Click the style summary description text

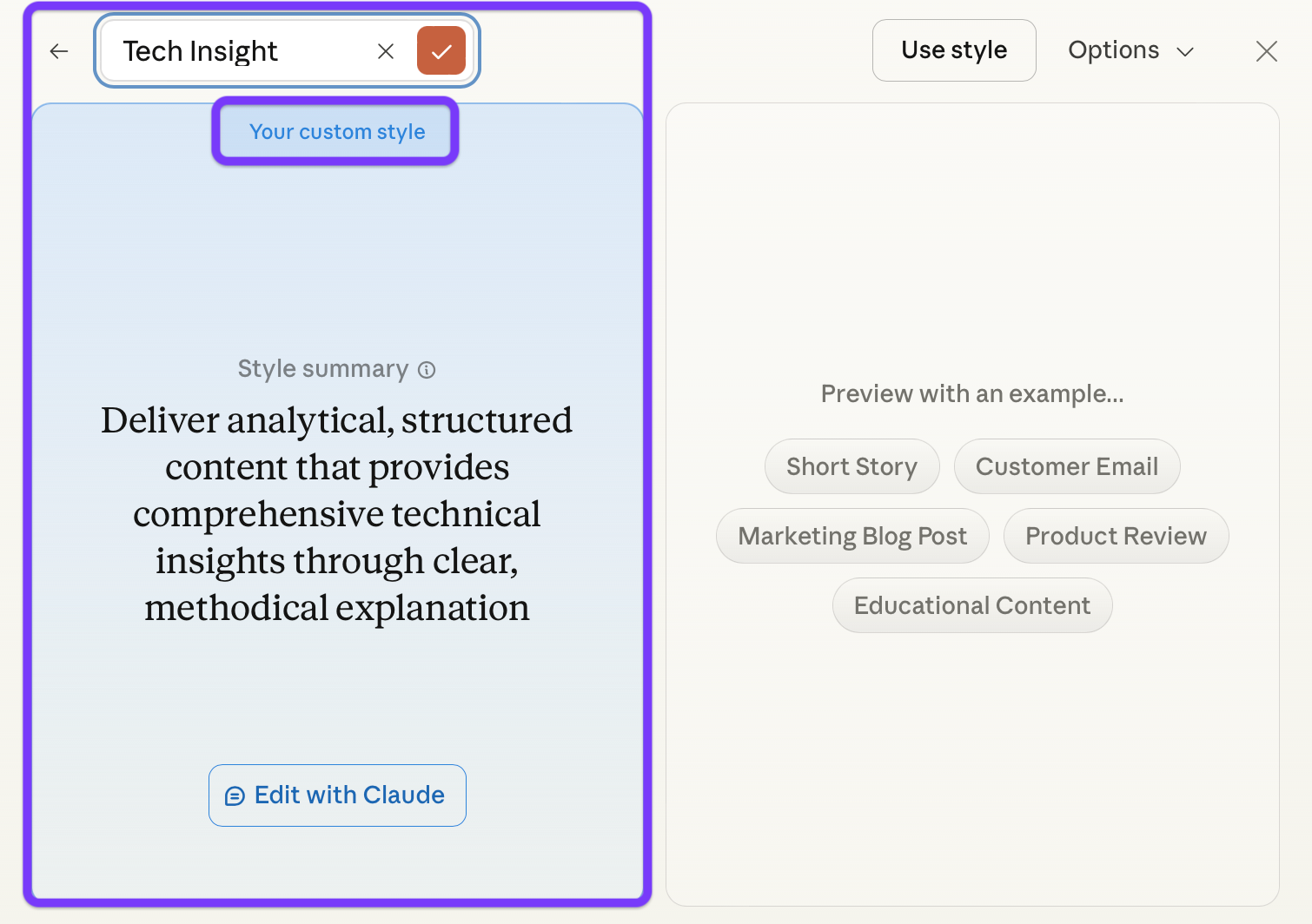click(337, 514)
